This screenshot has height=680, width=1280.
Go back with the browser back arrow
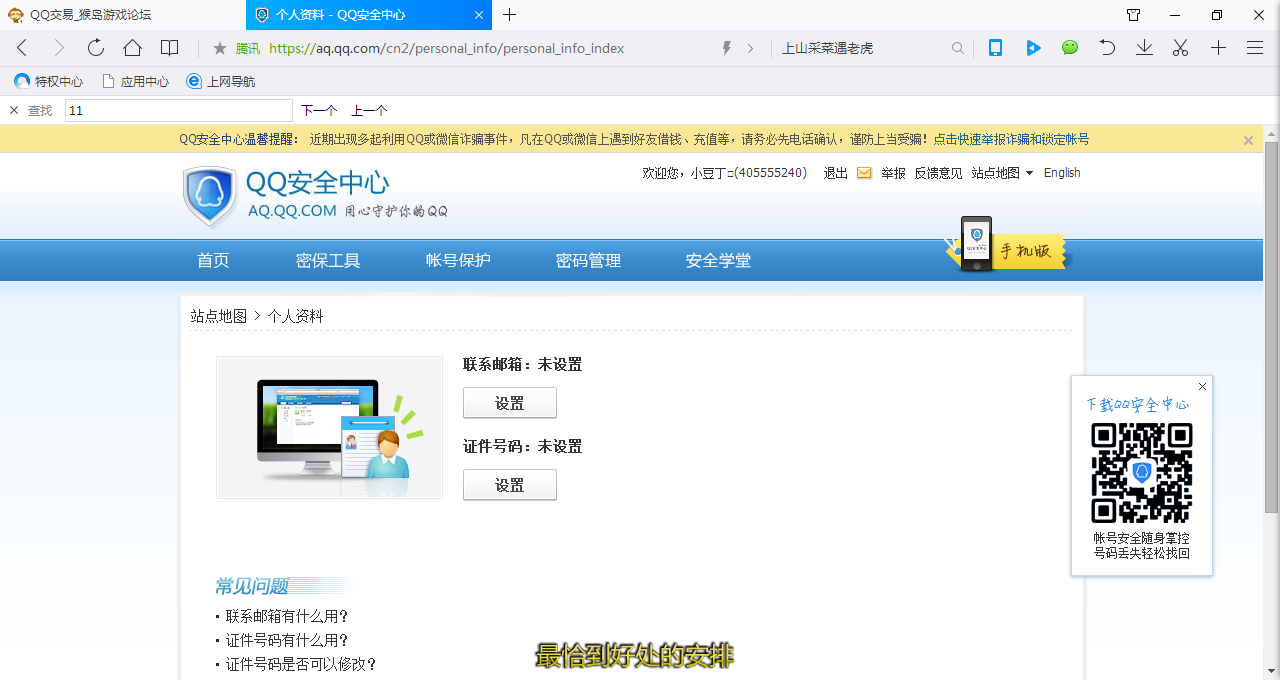[22, 48]
